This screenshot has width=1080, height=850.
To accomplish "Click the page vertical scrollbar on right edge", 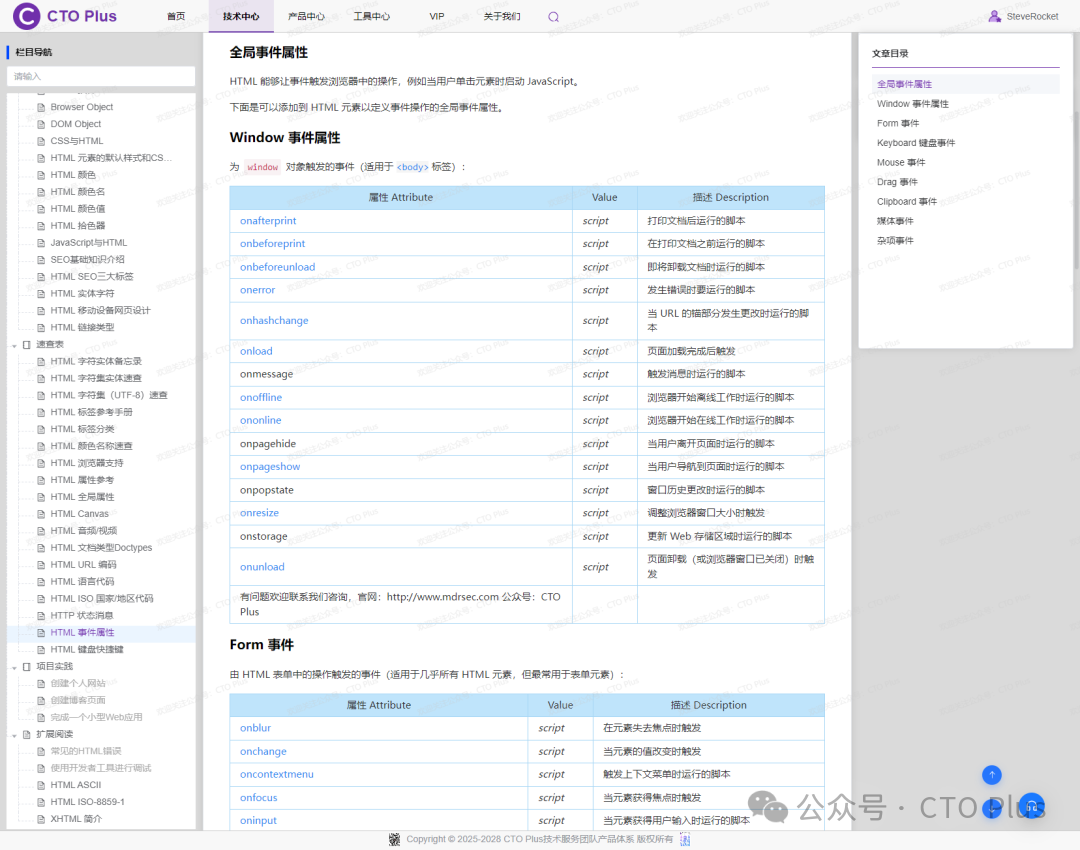I will (1076, 189).
